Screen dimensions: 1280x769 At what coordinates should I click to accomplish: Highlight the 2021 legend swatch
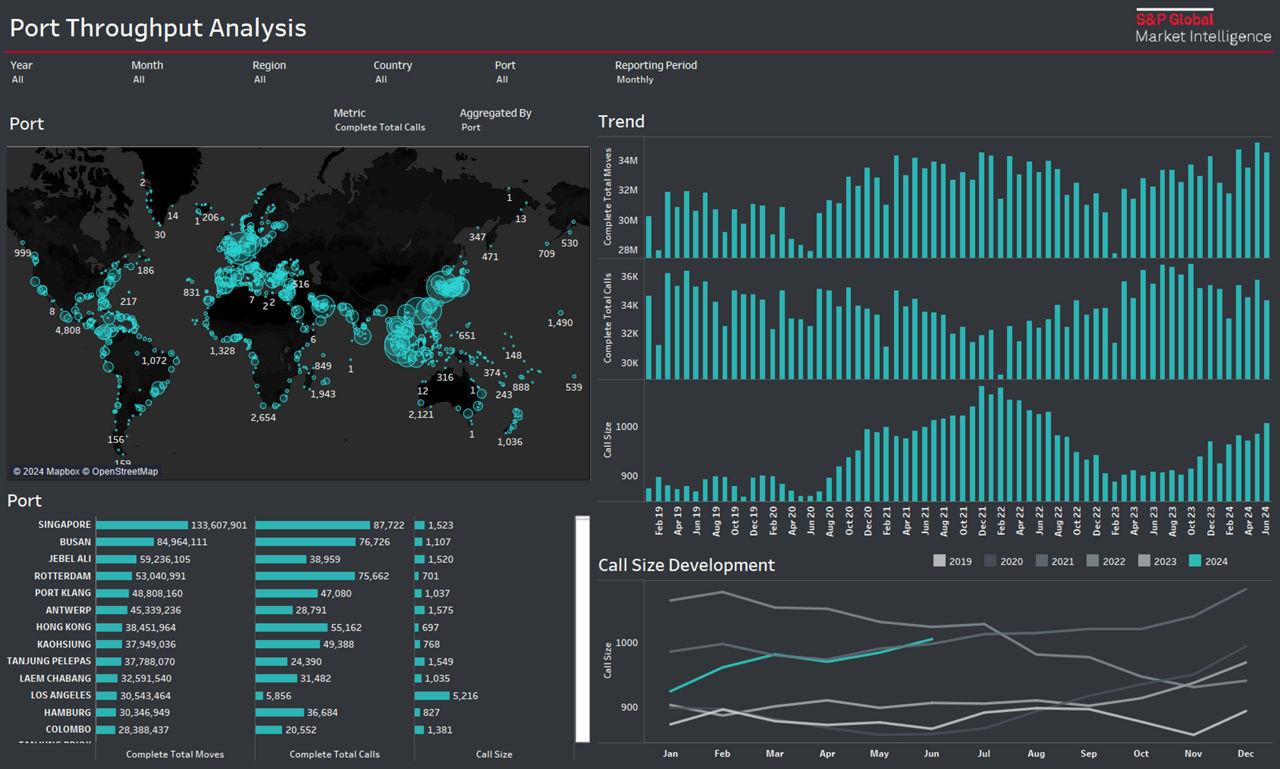point(1042,561)
